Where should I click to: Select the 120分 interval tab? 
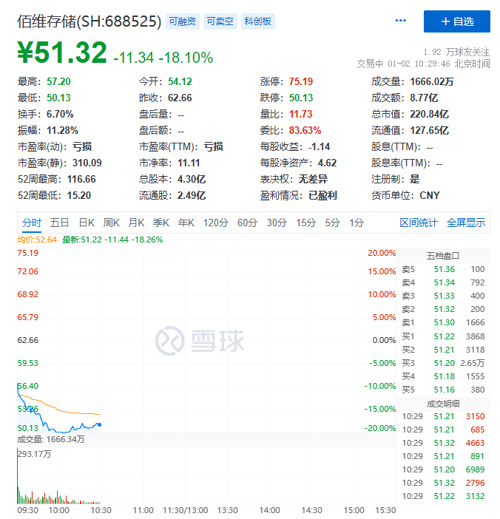pos(216,222)
